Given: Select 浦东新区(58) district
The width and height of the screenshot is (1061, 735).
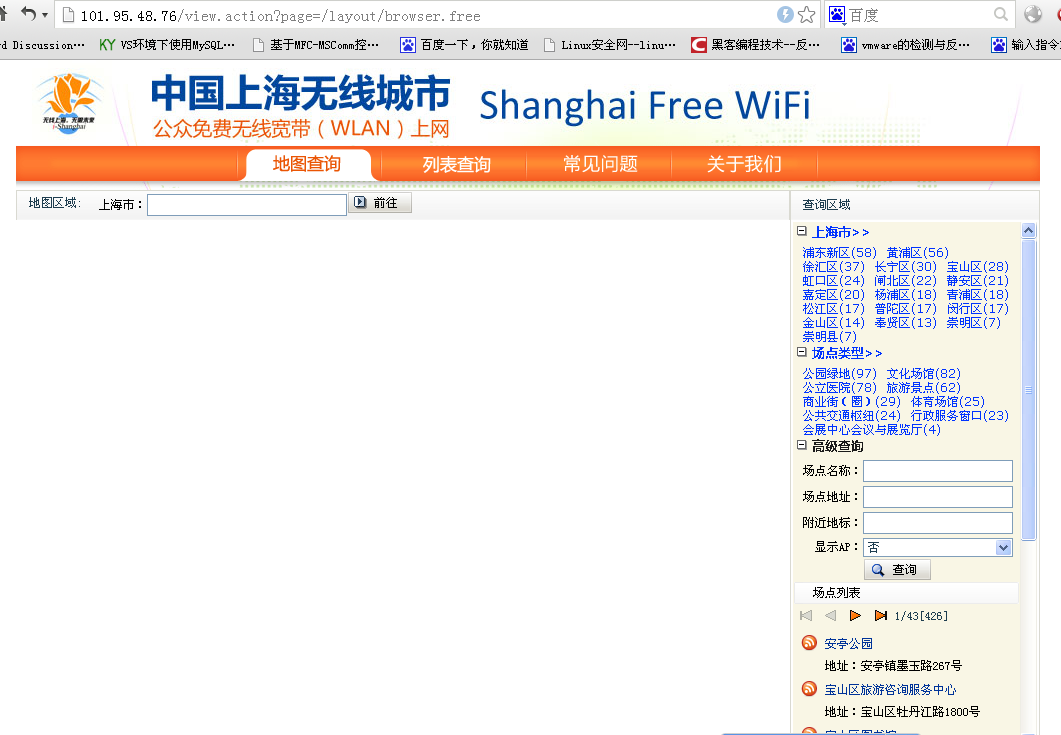Looking at the screenshot, I should point(839,252).
